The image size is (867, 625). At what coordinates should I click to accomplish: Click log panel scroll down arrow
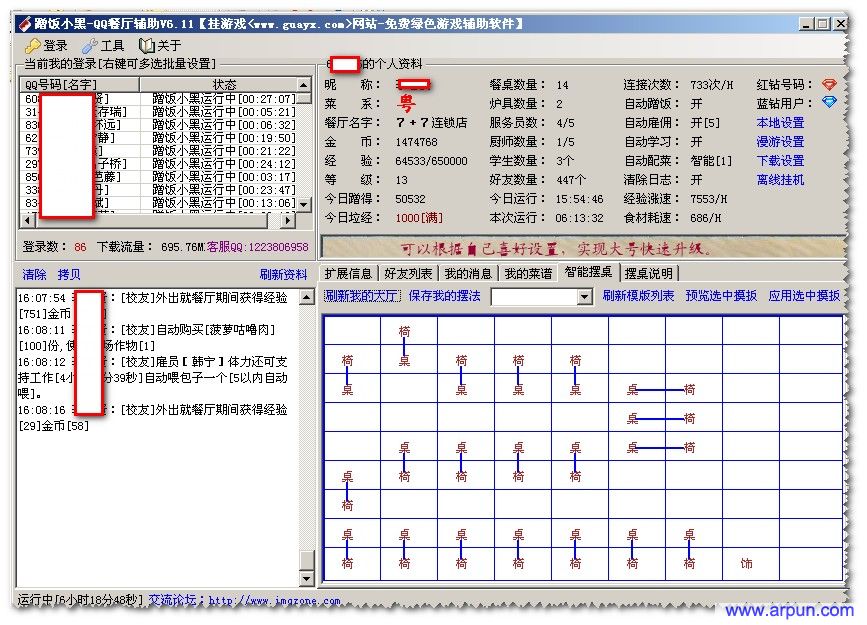[x=306, y=579]
